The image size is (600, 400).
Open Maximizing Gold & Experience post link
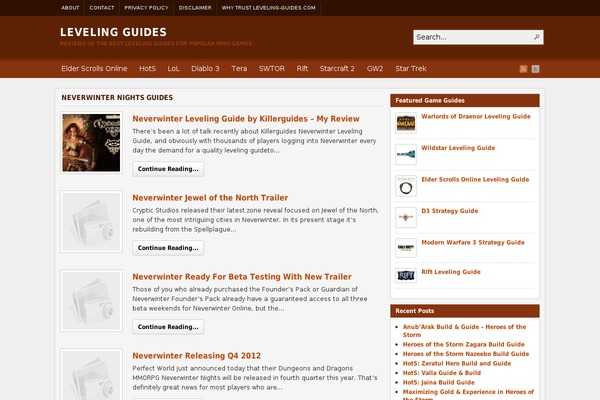468,394
